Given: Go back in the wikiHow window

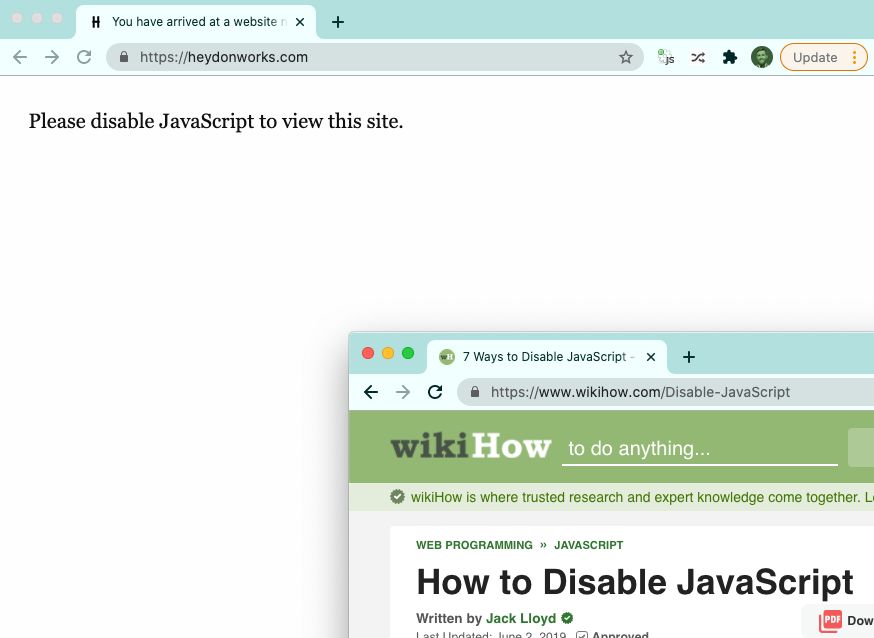Looking at the screenshot, I should click(371, 392).
